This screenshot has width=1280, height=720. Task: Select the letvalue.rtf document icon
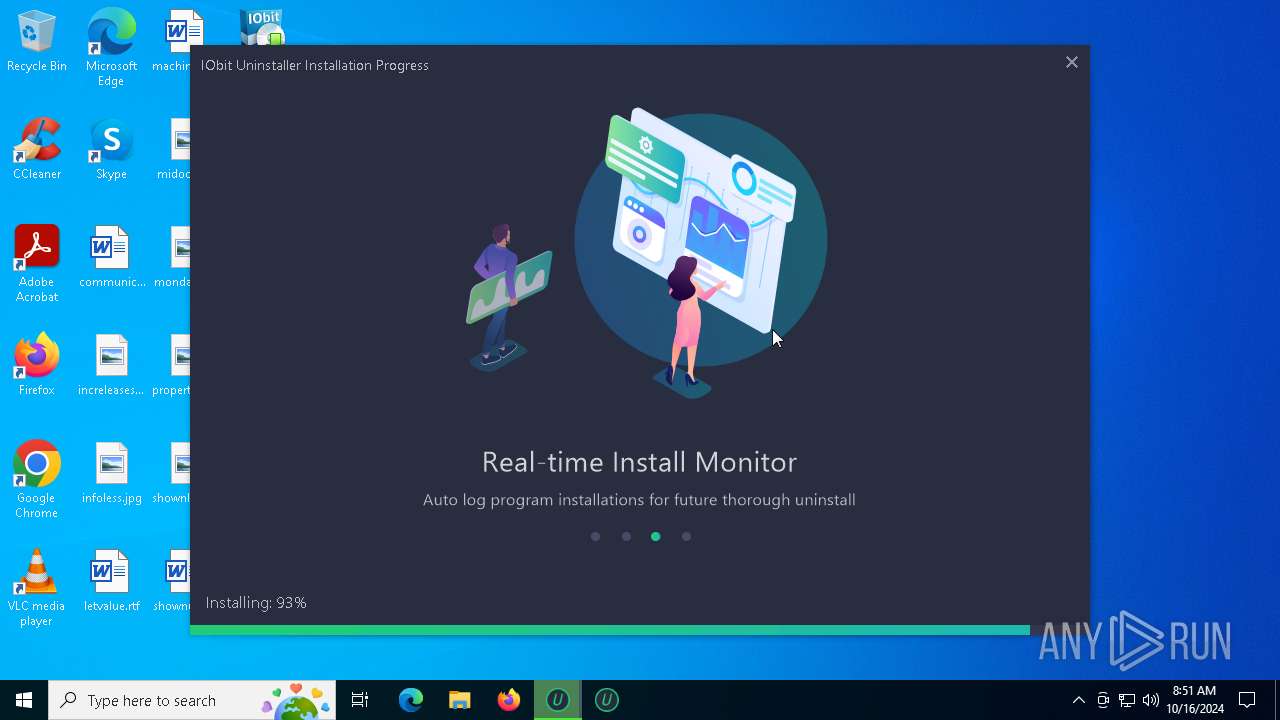111,582
